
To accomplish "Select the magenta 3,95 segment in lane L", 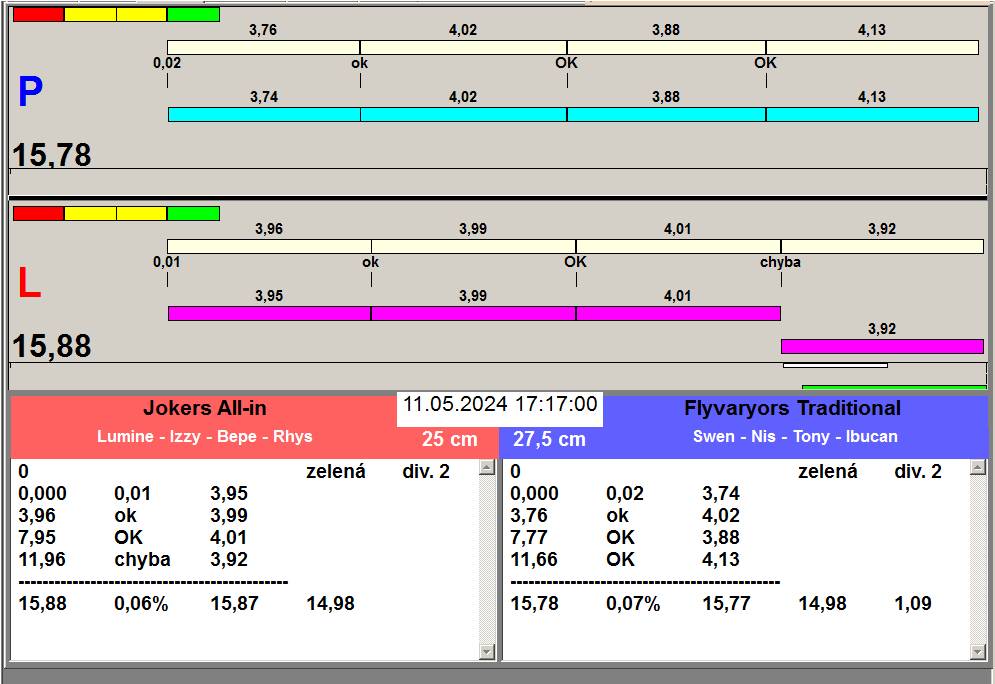I will tap(270, 313).
